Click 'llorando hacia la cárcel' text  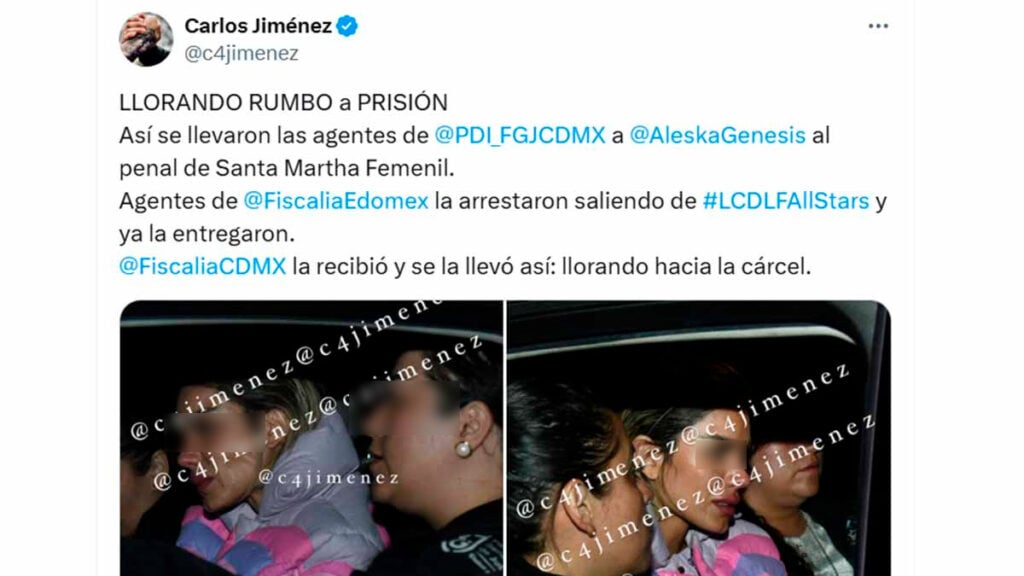click(x=686, y=266)
